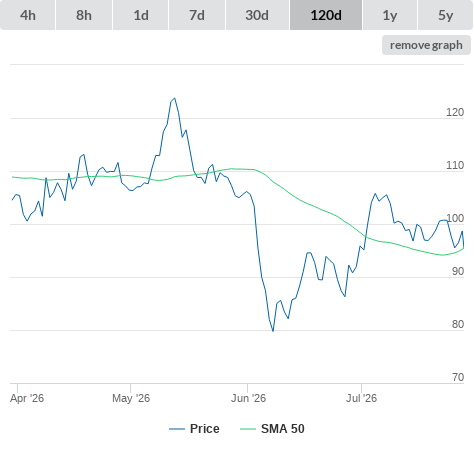Select the 4h time range tab
The height and width of the screenshot is (455, 474).
(28, 15)
